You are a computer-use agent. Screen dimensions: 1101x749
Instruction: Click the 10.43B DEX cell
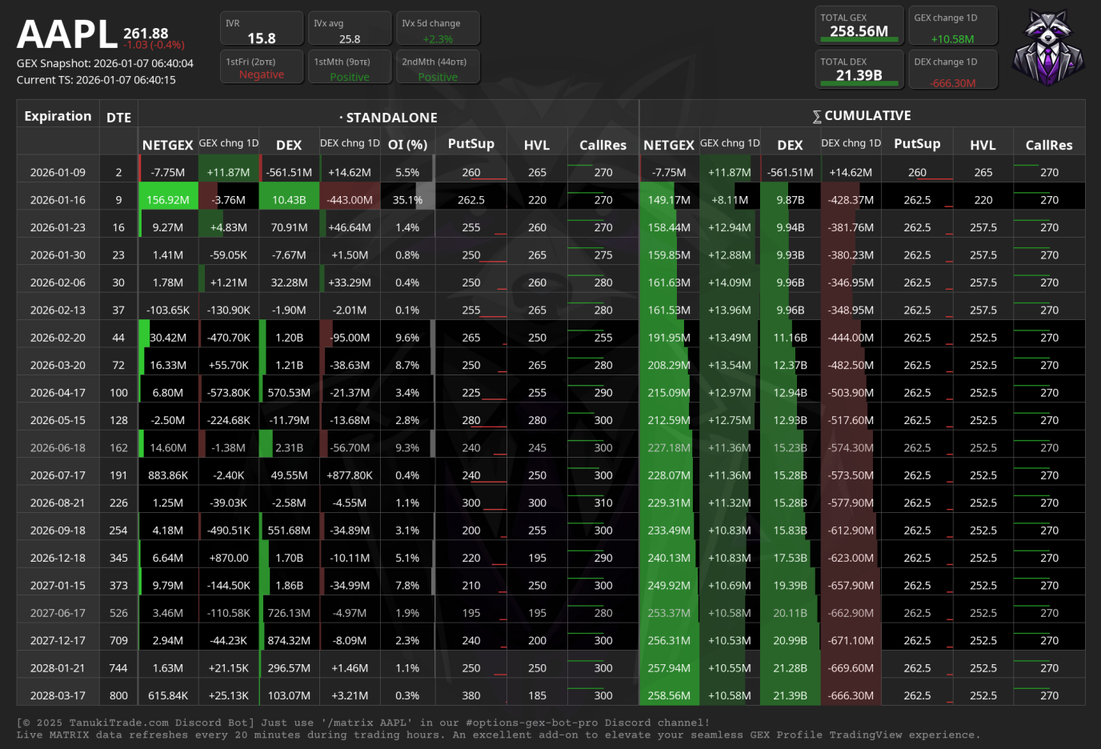(x=289, y=199)
